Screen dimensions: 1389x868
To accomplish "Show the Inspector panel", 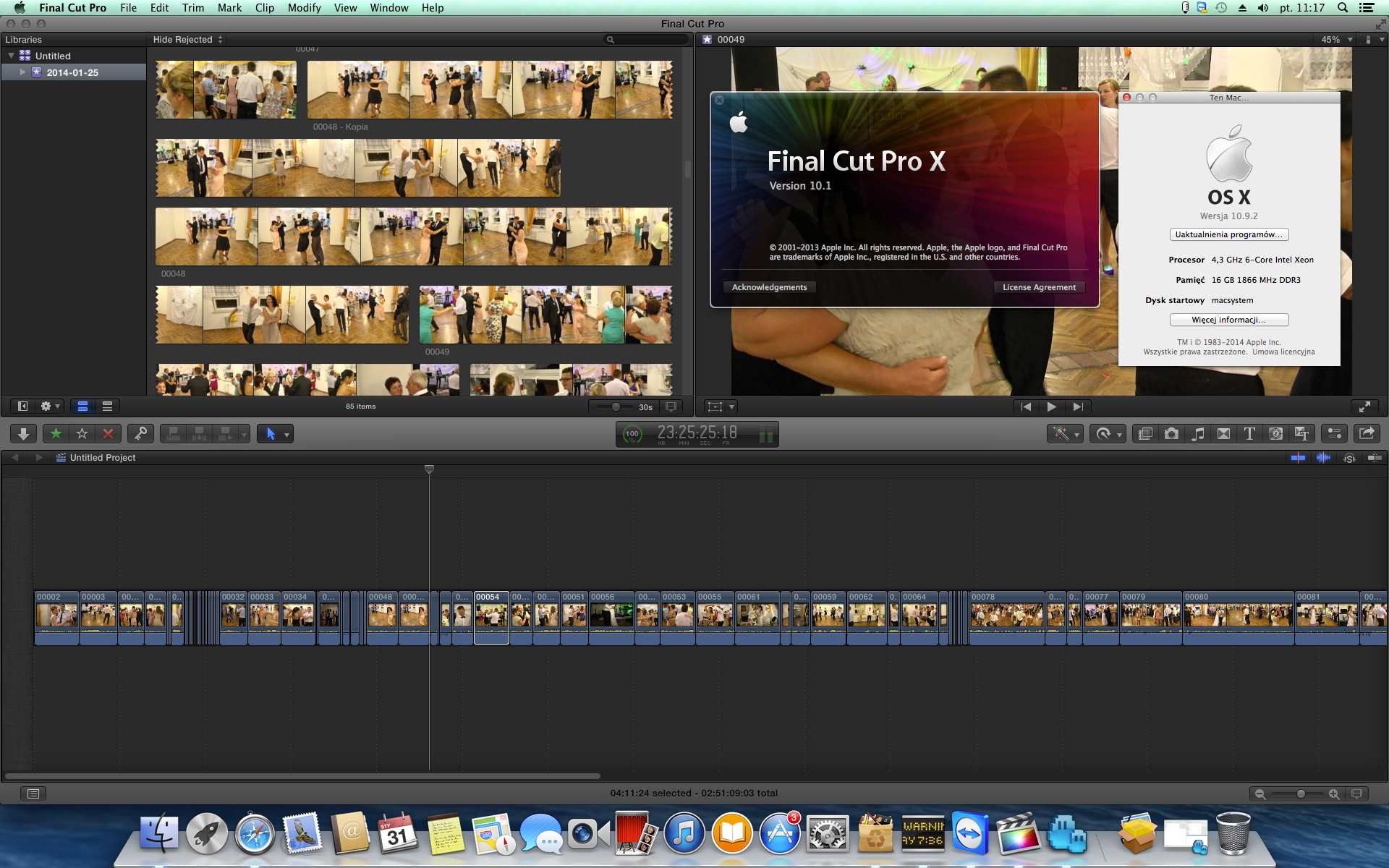I will coord(1334,434).
